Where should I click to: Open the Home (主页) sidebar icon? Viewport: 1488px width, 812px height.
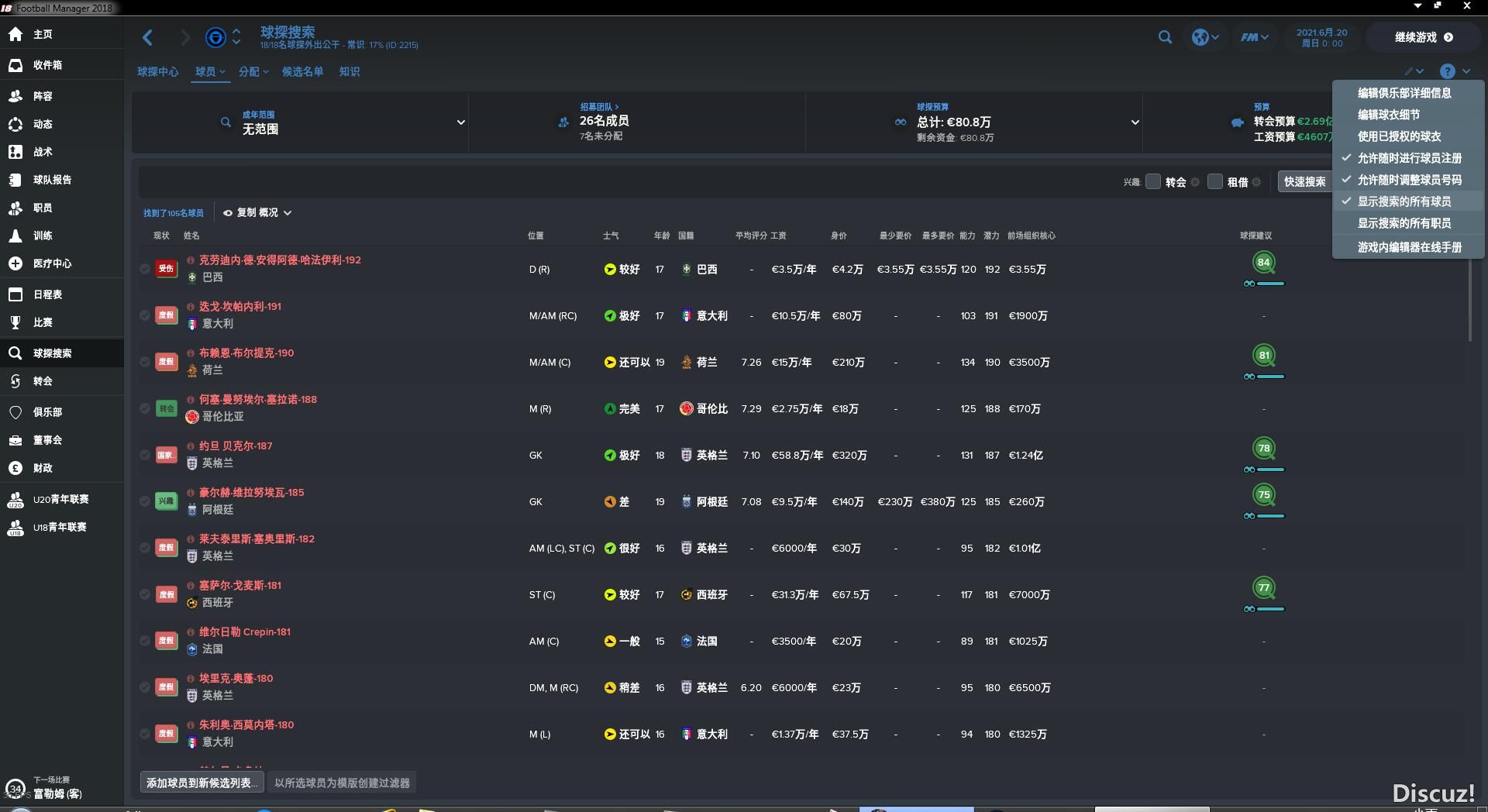(x=15, y=34)
